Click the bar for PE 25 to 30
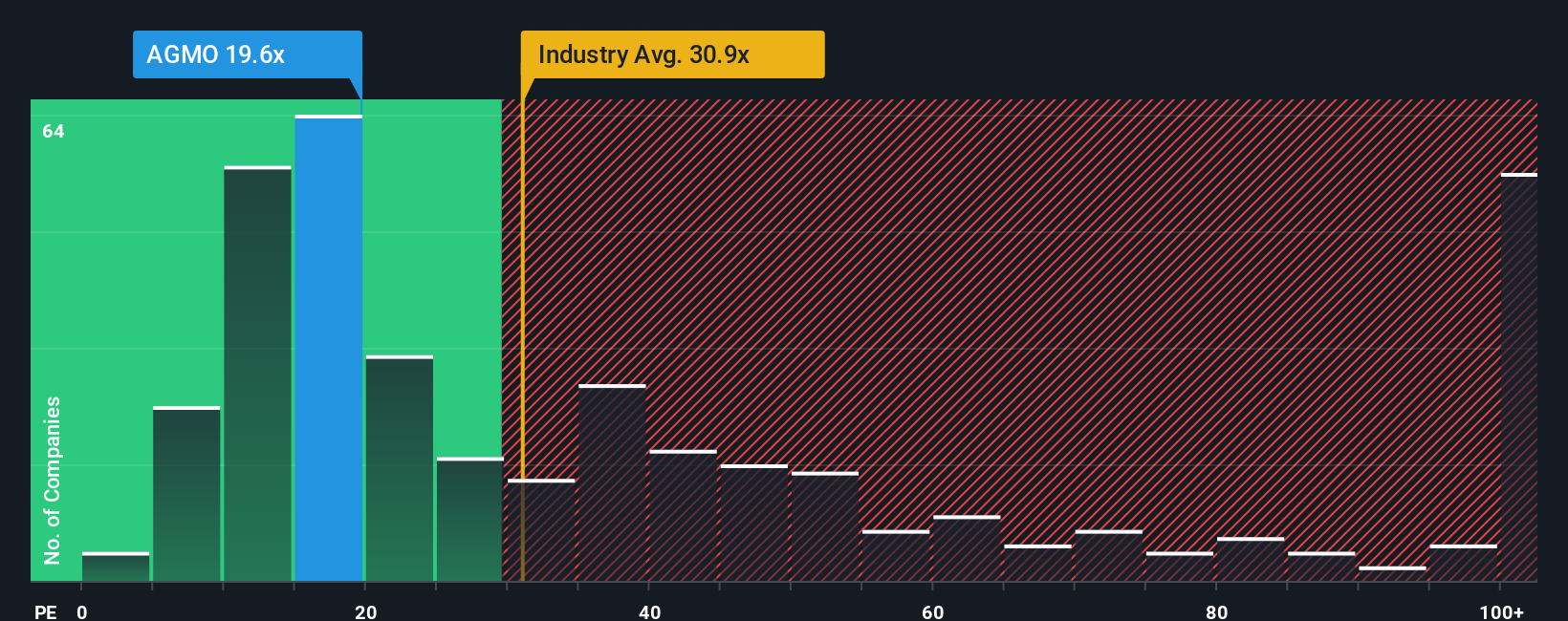This screenshot has height=621, width=1568. click(470, 520)
